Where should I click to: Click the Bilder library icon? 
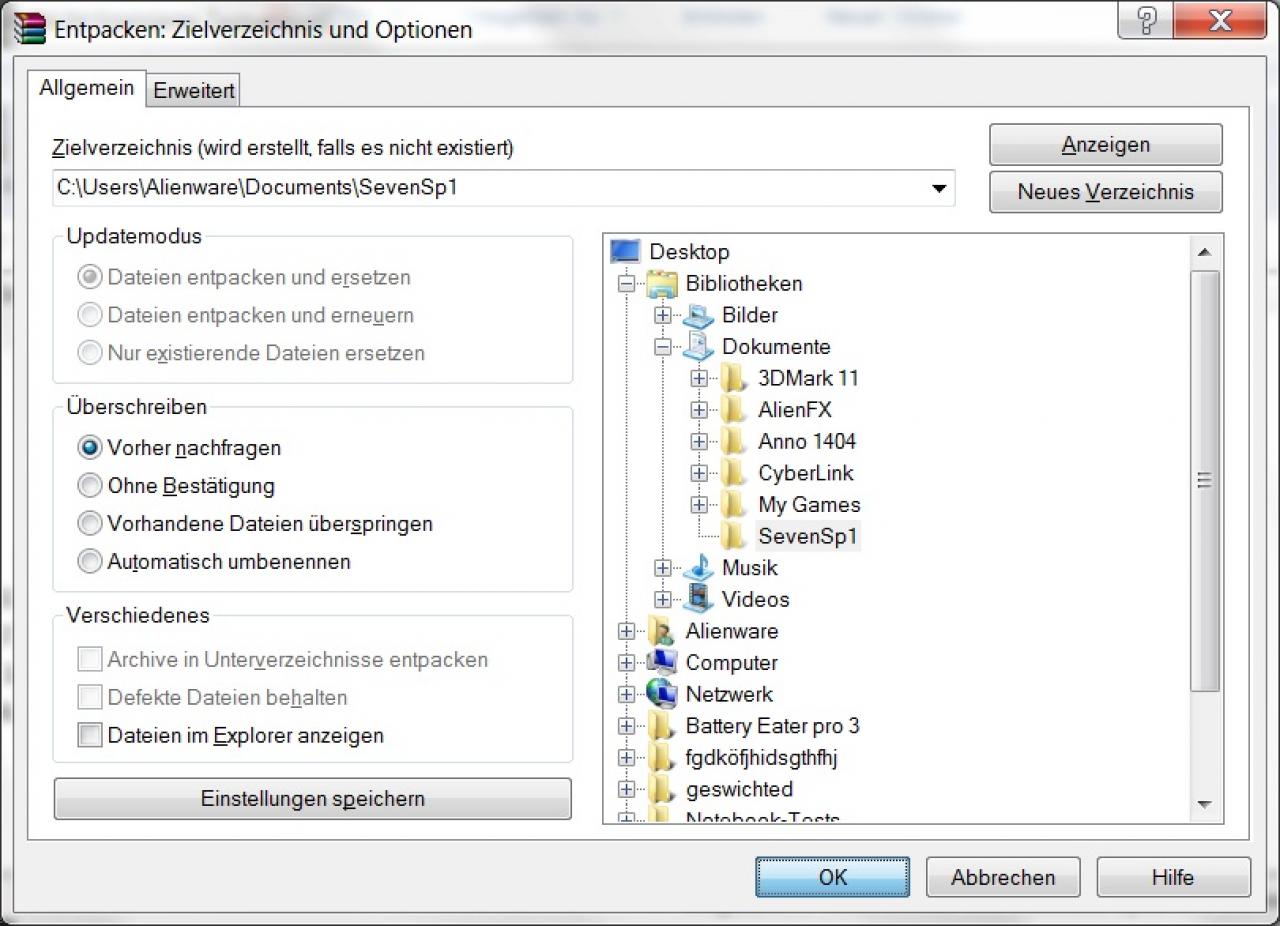click(698, 315)
